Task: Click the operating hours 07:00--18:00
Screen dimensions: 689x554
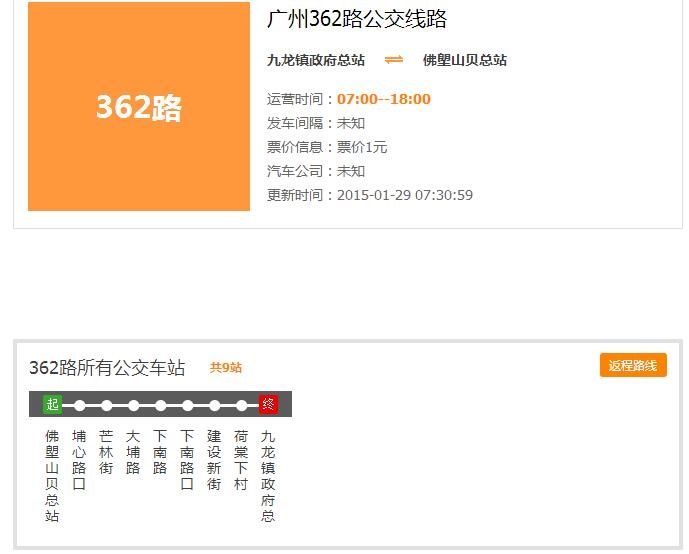Action: tap(384, 99)
